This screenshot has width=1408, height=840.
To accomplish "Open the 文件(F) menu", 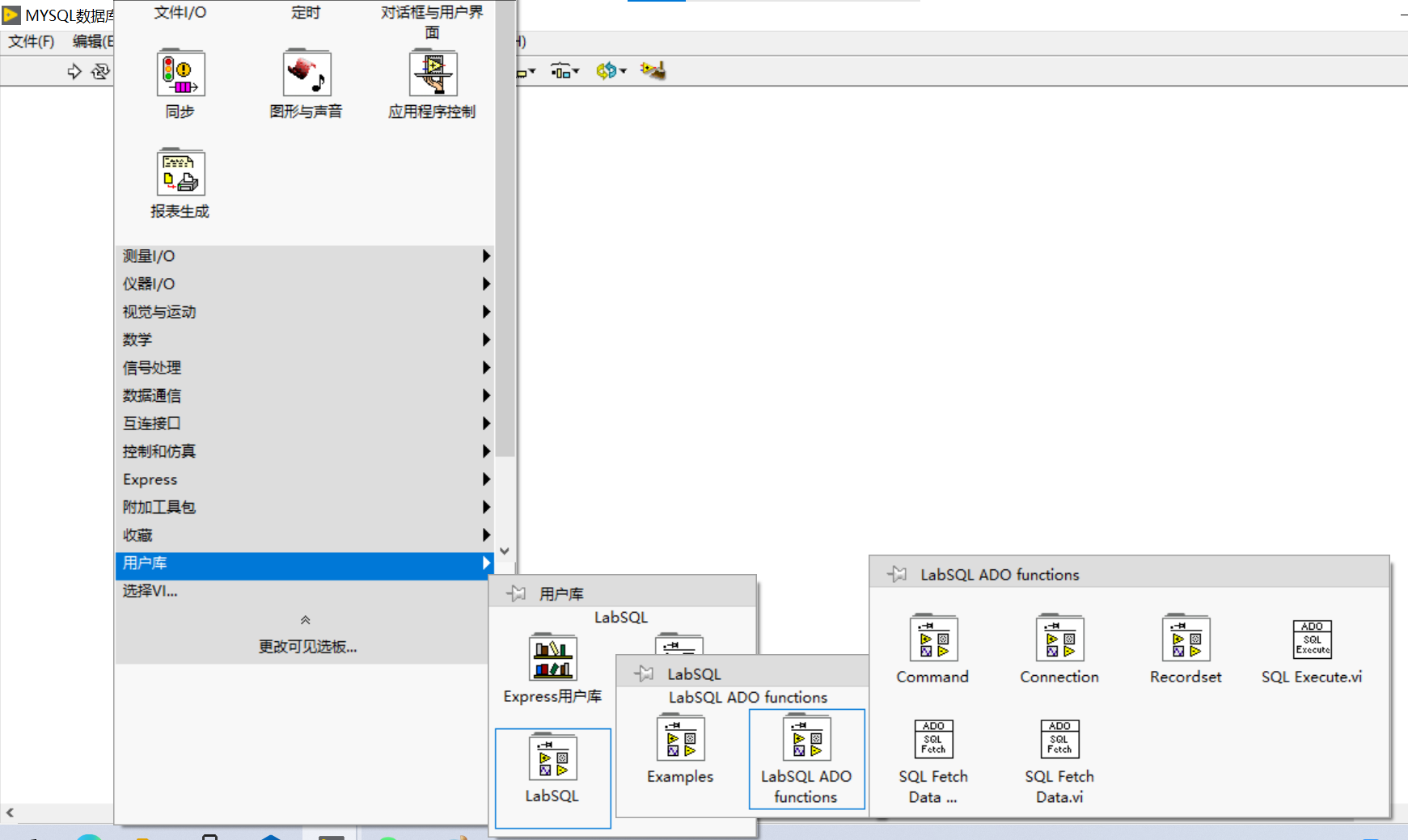I will pyautogui.click(x=30, y=41).
